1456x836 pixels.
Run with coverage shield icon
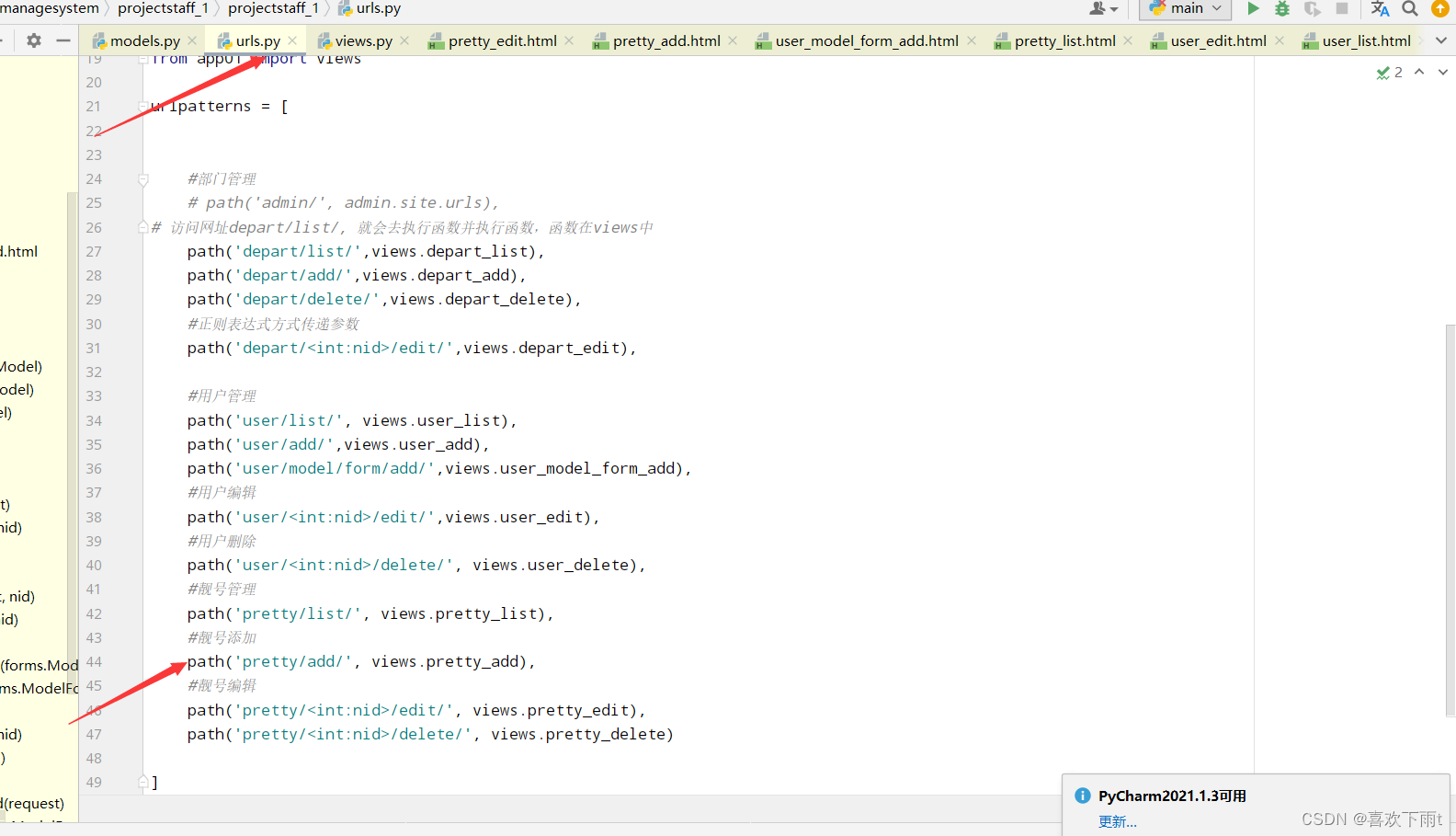coord(1312,8)
